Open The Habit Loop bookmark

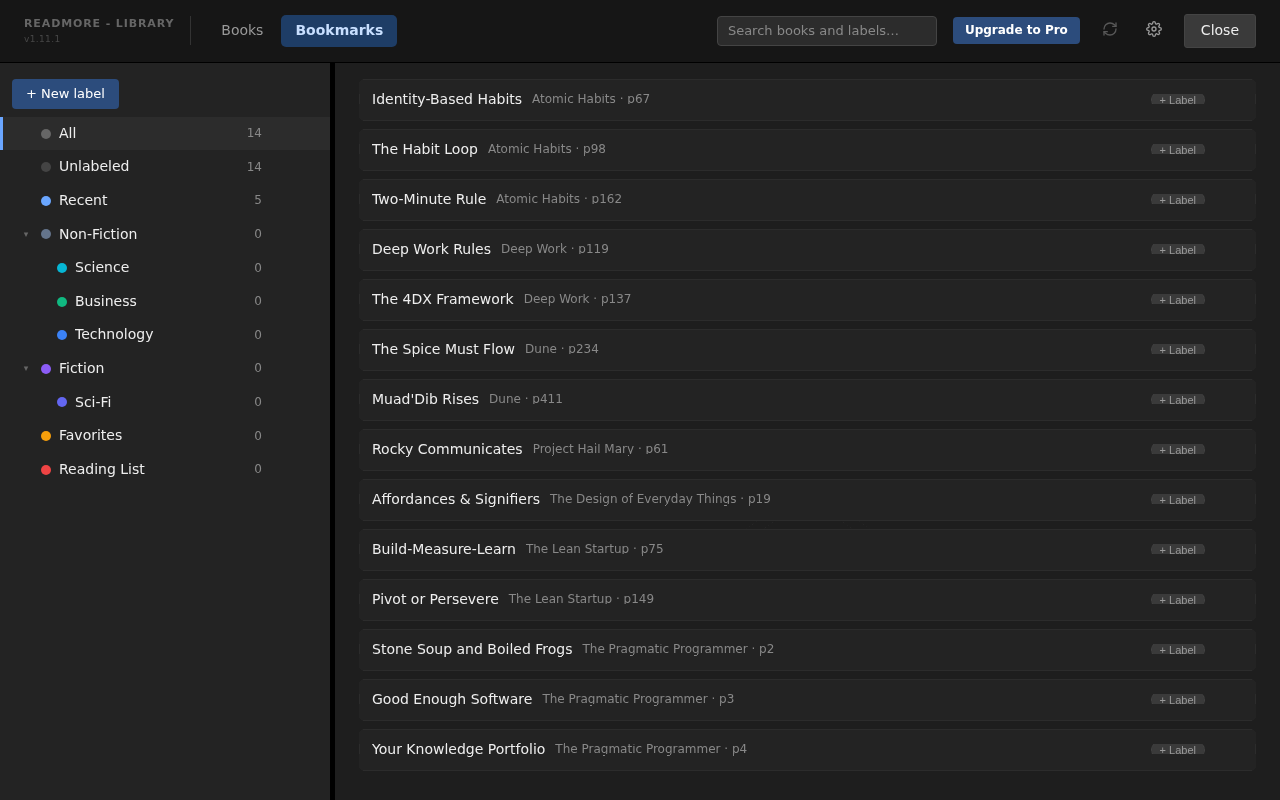(807, 150)
